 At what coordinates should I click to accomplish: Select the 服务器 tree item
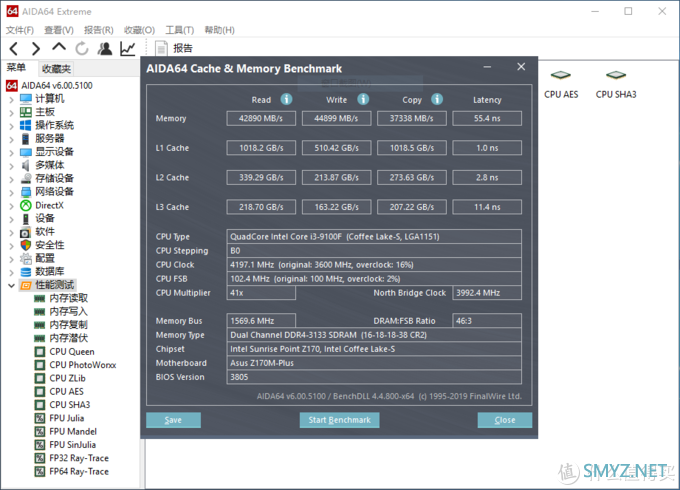click(49, 139)
